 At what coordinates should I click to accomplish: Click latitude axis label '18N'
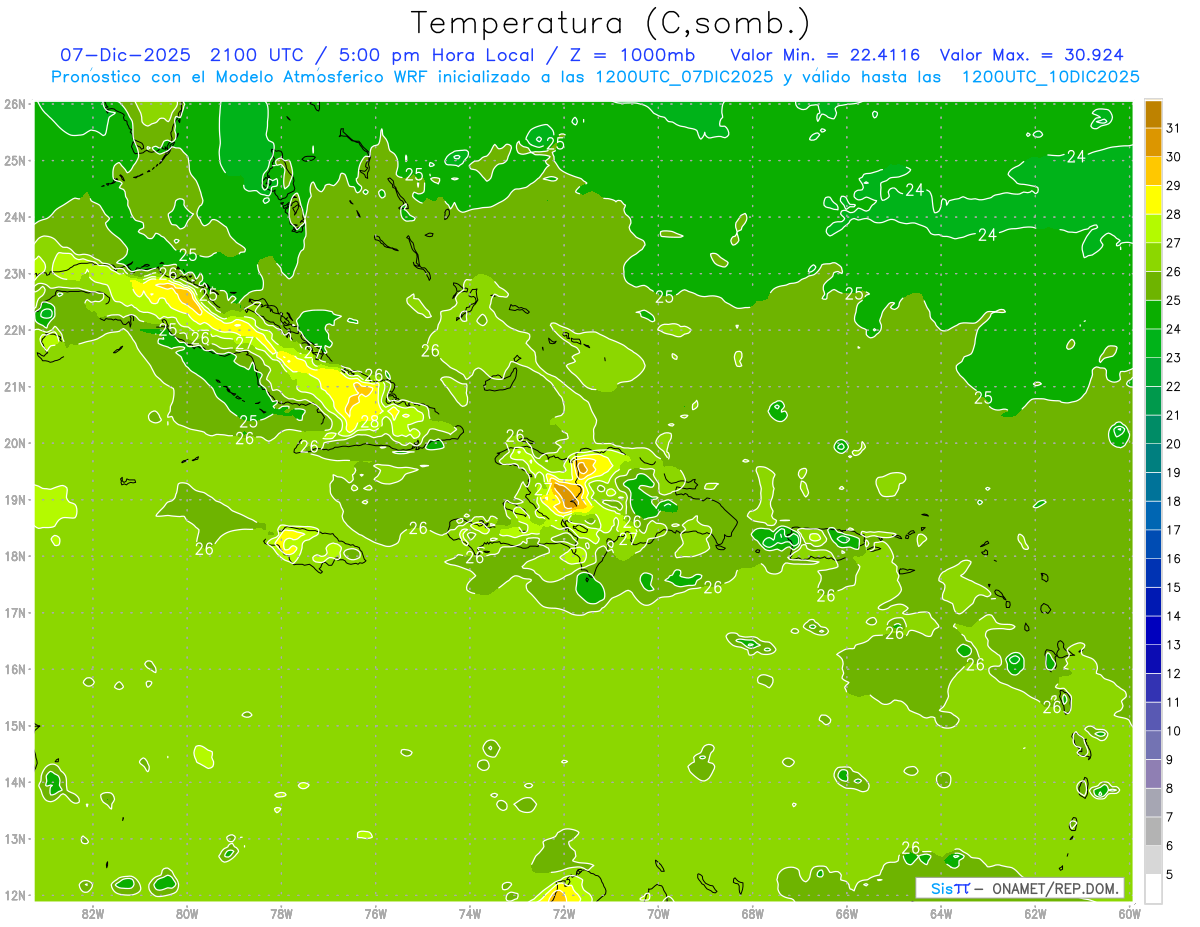pyautogui.click(x=15, y=556)
